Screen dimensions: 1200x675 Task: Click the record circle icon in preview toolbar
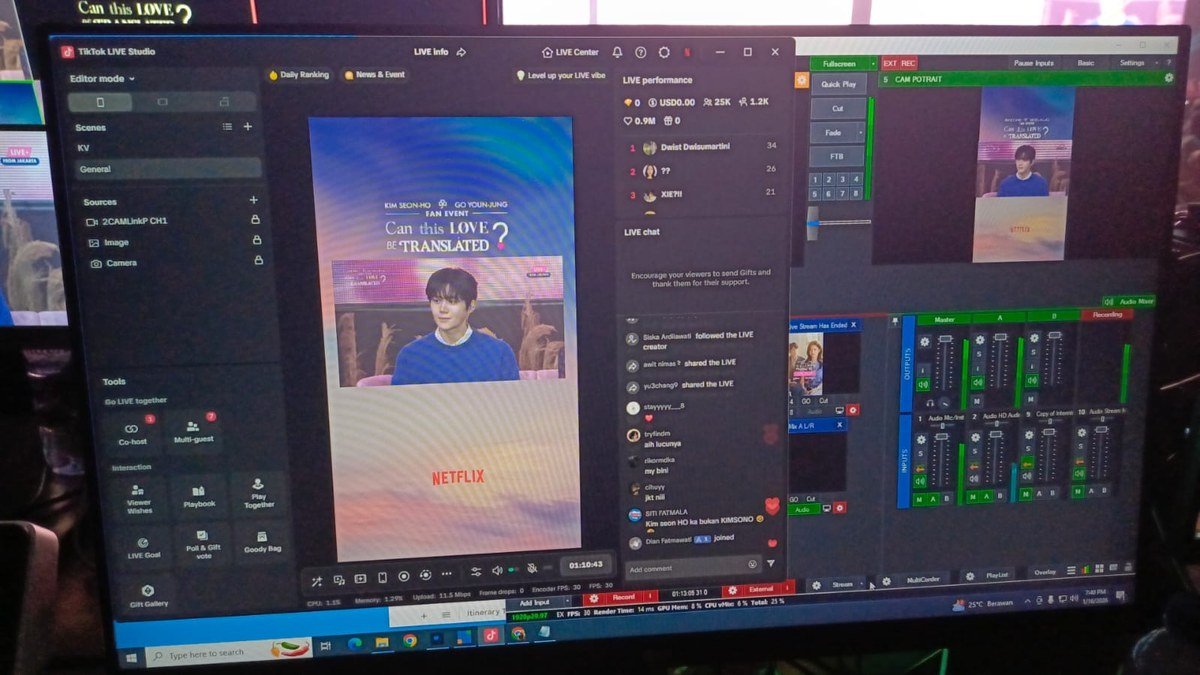pyautogui.click(x=403, y=576)
